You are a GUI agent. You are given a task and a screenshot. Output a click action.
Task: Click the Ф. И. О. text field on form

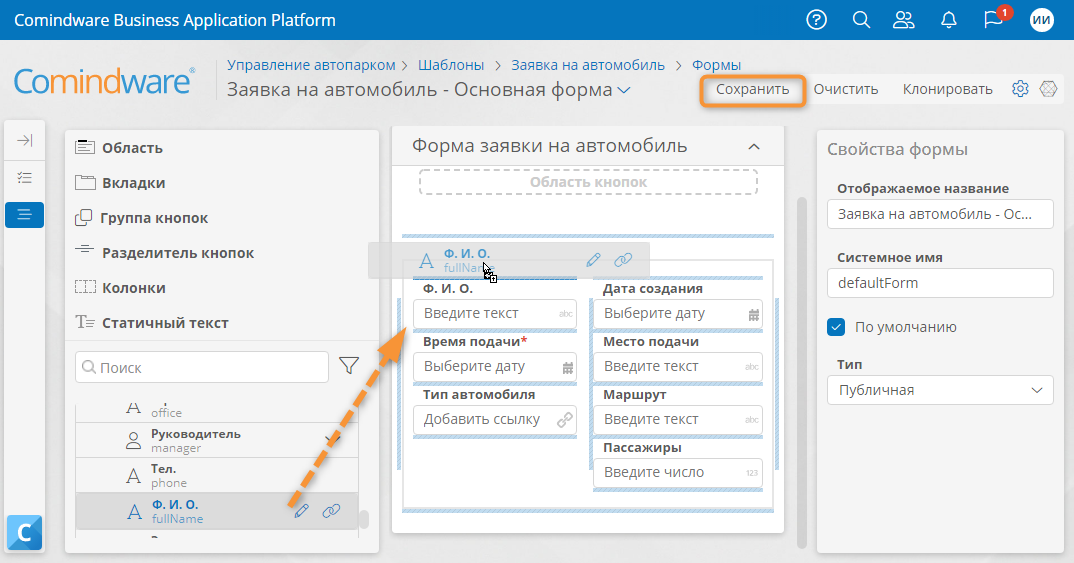[x=495, y=314]
